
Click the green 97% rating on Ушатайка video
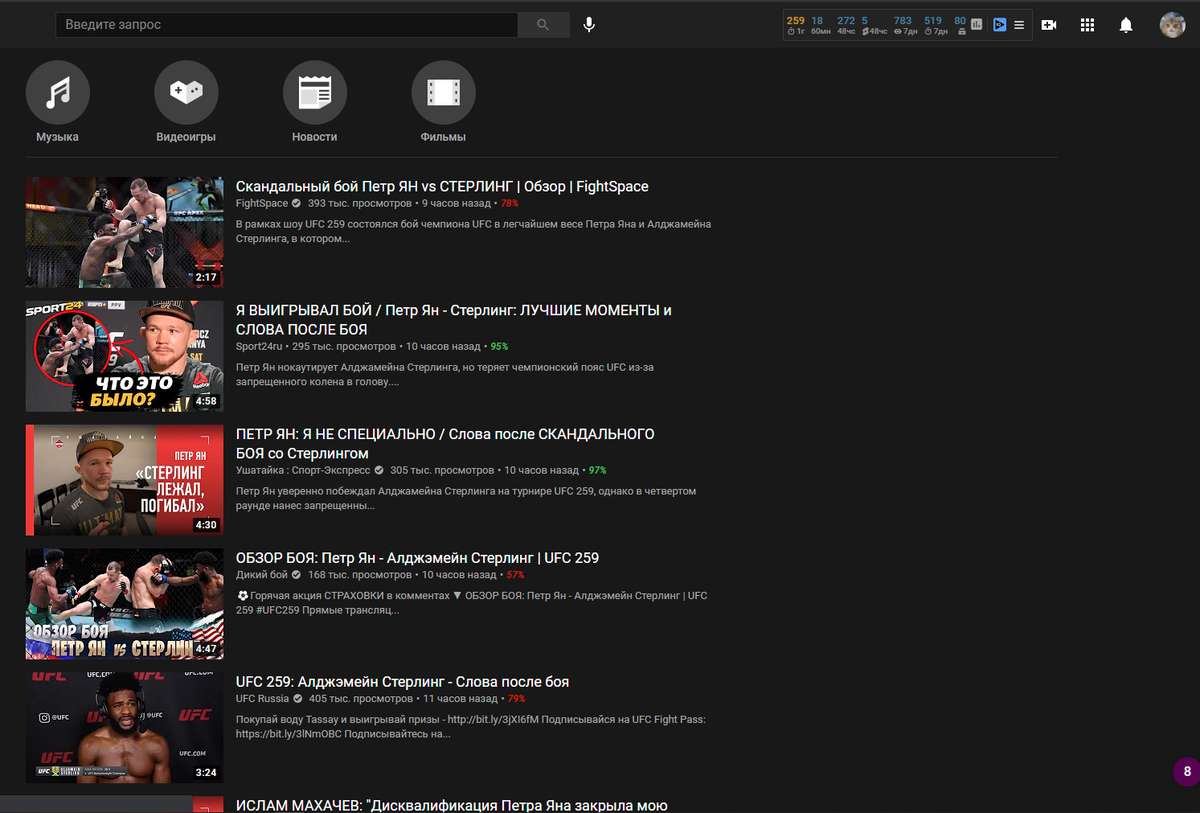597,470
